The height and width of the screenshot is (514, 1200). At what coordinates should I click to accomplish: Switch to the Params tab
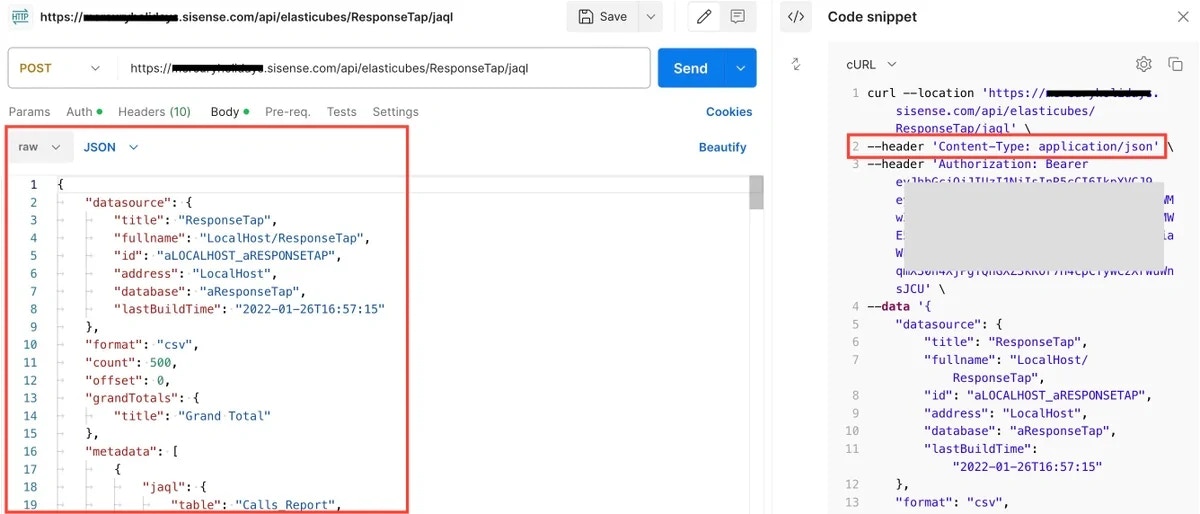tap(29, 112)
